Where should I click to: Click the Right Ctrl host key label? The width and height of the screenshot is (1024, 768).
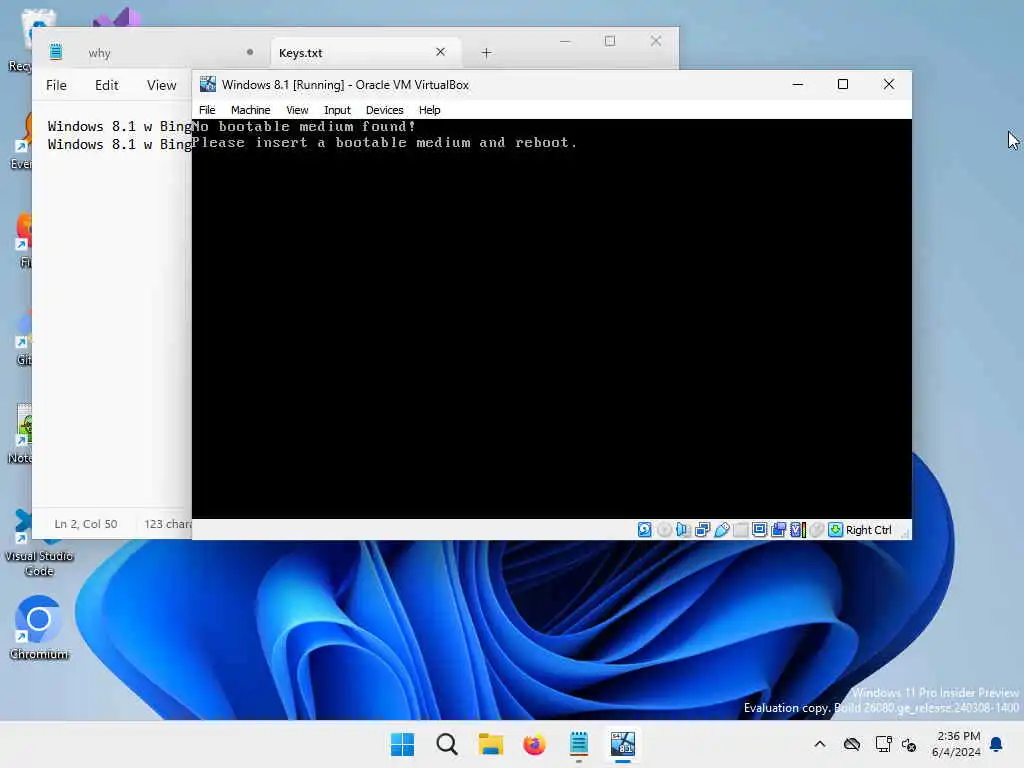pos(869,530)
